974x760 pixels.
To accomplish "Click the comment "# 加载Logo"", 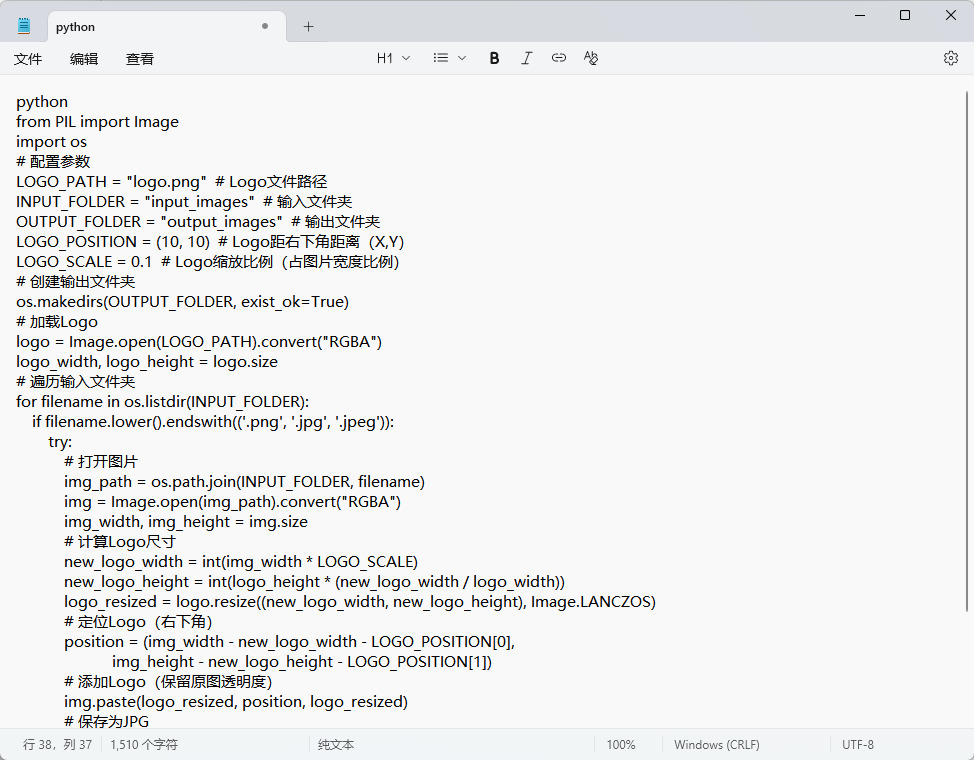I will 57,322.
